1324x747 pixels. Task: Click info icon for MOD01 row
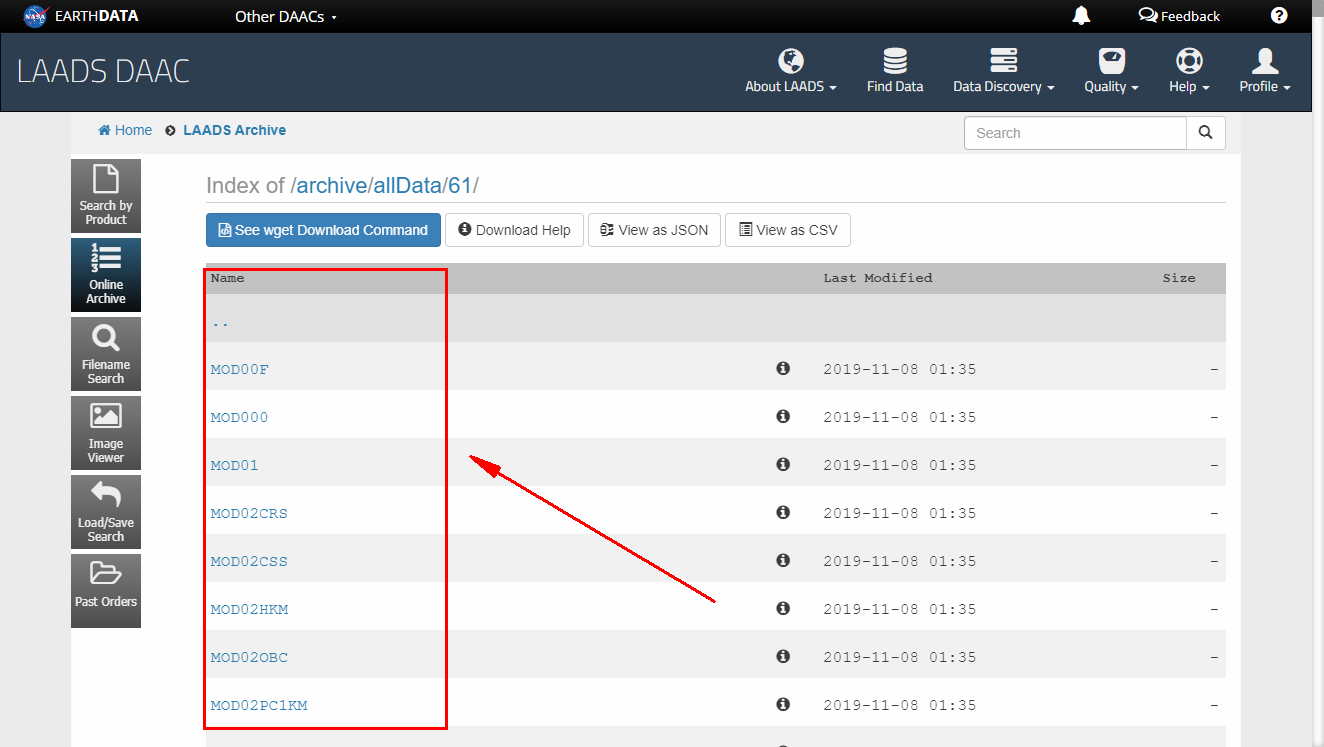(x=783, y=464)
